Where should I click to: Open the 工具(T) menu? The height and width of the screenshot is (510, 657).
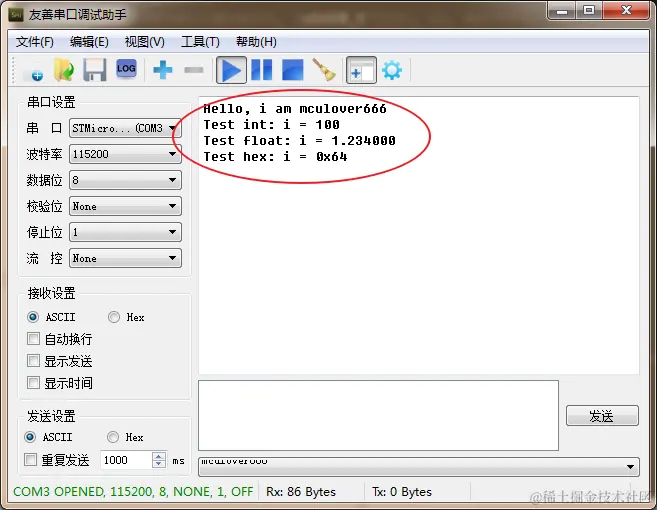pyautogui.click(x=200, y=42)
